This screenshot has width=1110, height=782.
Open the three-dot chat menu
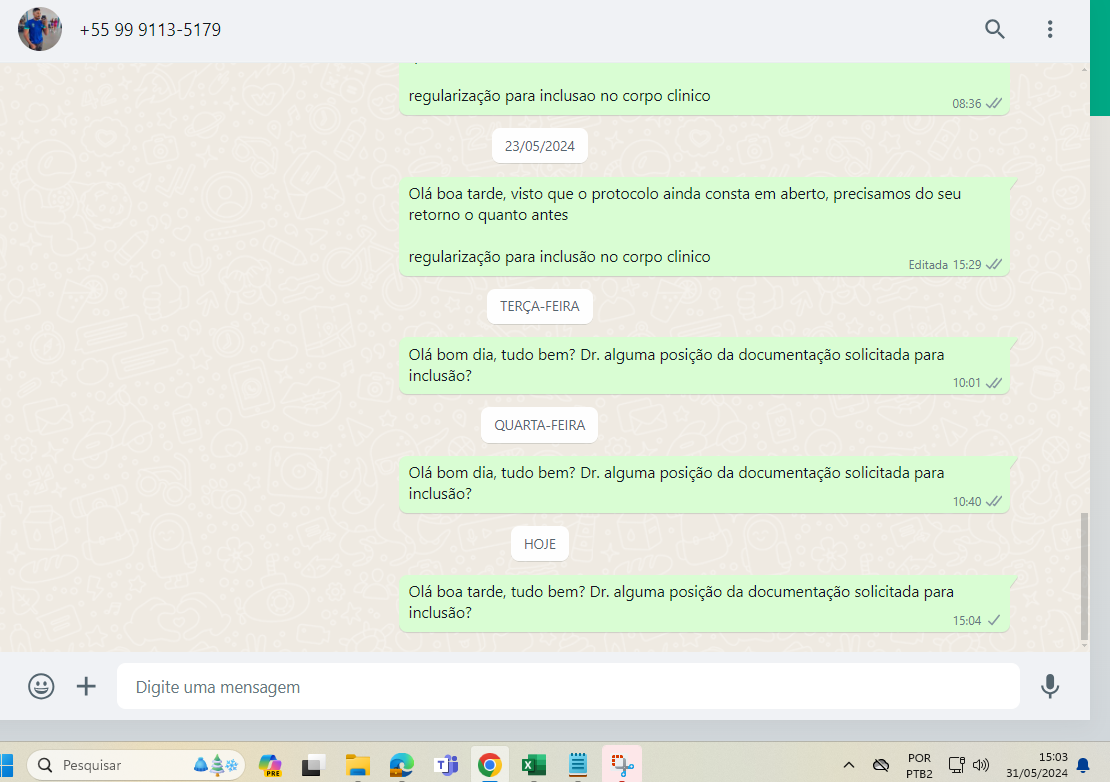(x=1049, y=29)
